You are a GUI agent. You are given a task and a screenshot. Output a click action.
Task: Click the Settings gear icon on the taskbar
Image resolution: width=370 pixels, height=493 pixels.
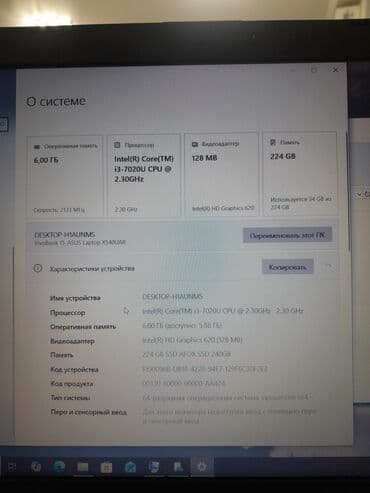pyautogui.click(x=202, y=467)
